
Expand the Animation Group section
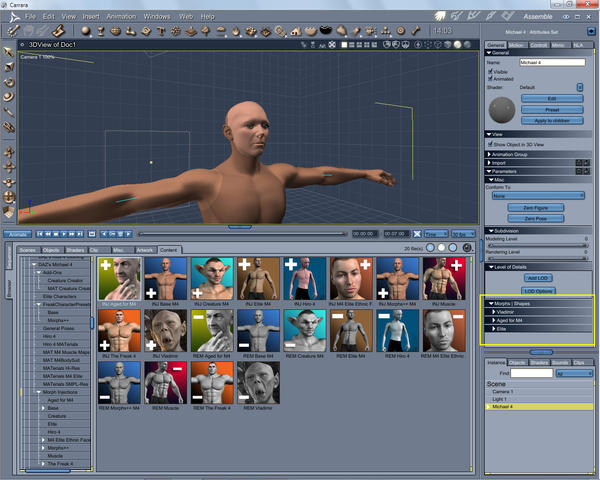(489, 154)
